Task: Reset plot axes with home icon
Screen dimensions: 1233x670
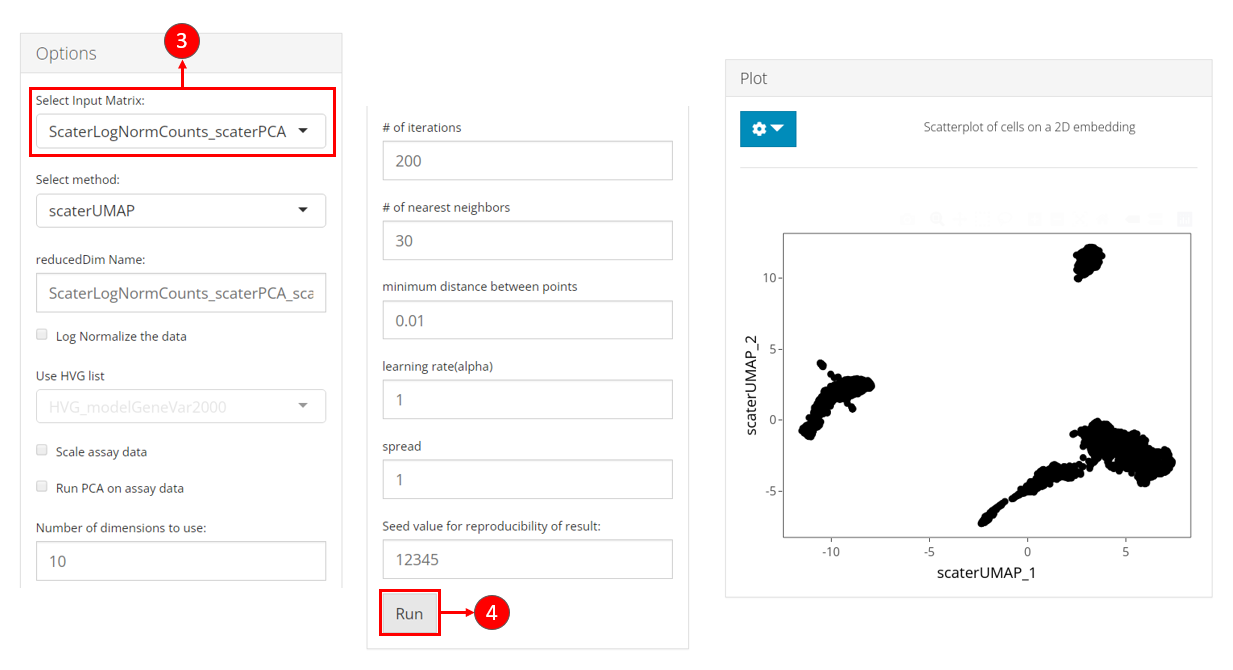Action: (x=1102, y=219)
